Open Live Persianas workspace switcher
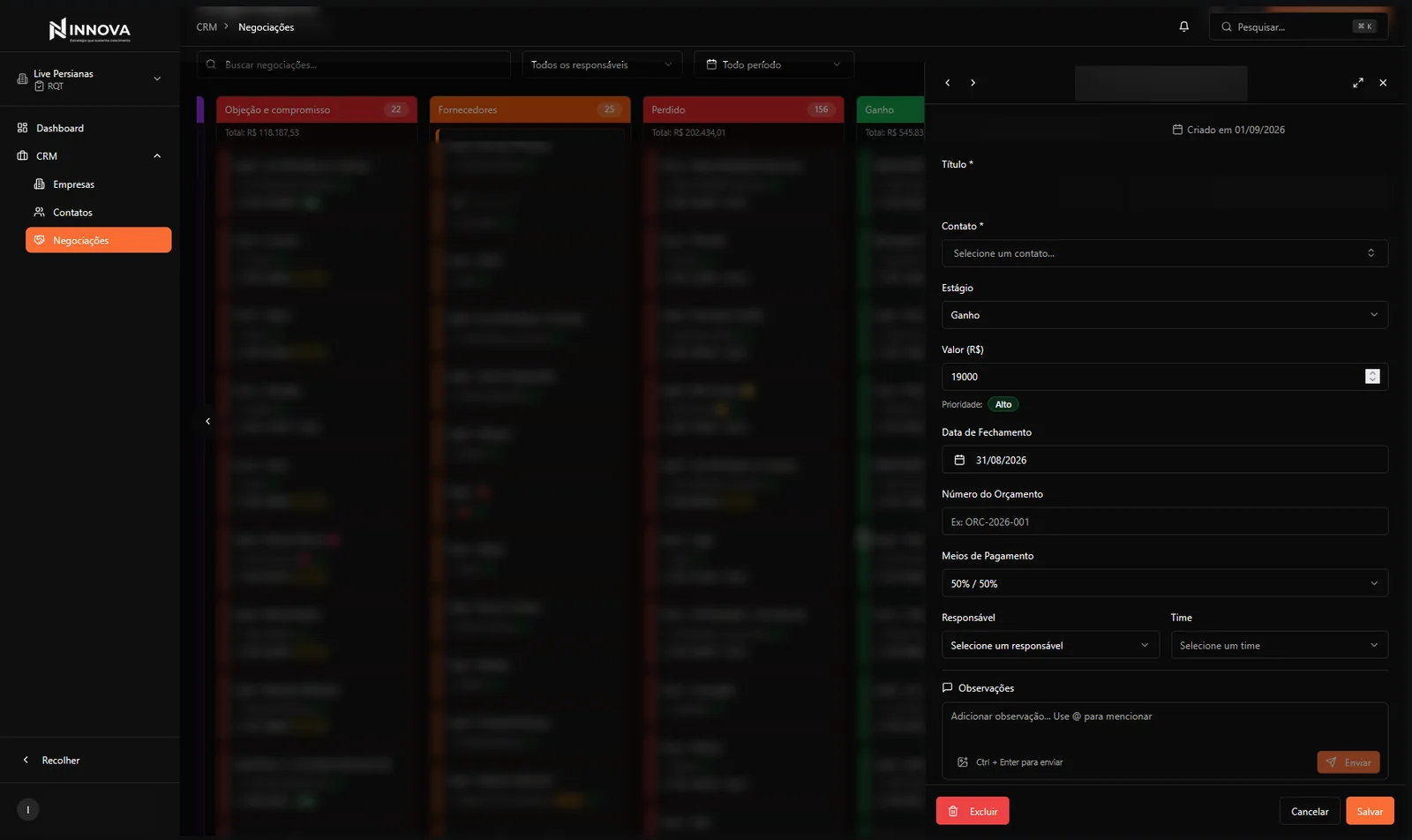 coord(90,79)
